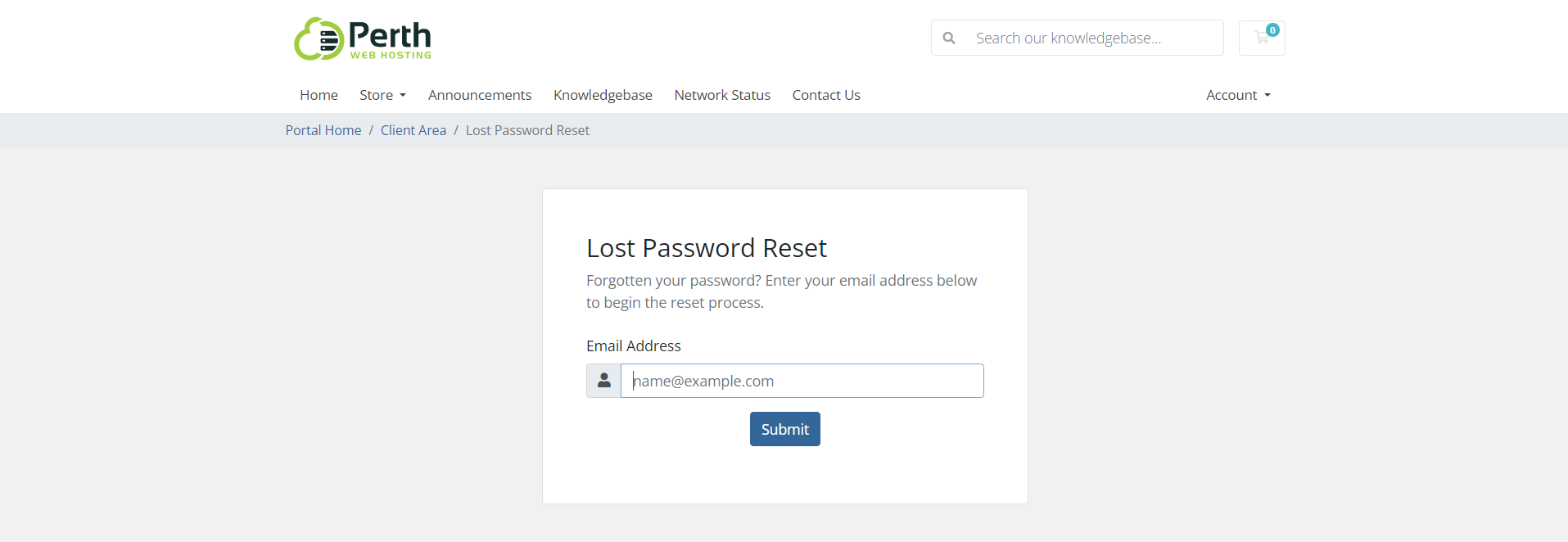
Task: Click the Lost Password Reset breadcrumb
Action: [527, 130]
